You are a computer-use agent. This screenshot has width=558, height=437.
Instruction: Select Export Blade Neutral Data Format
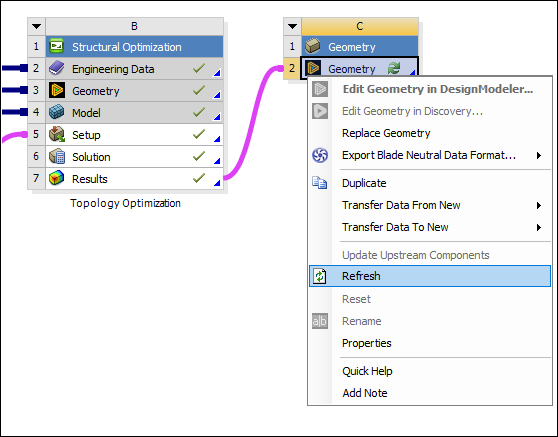point(429,155)
